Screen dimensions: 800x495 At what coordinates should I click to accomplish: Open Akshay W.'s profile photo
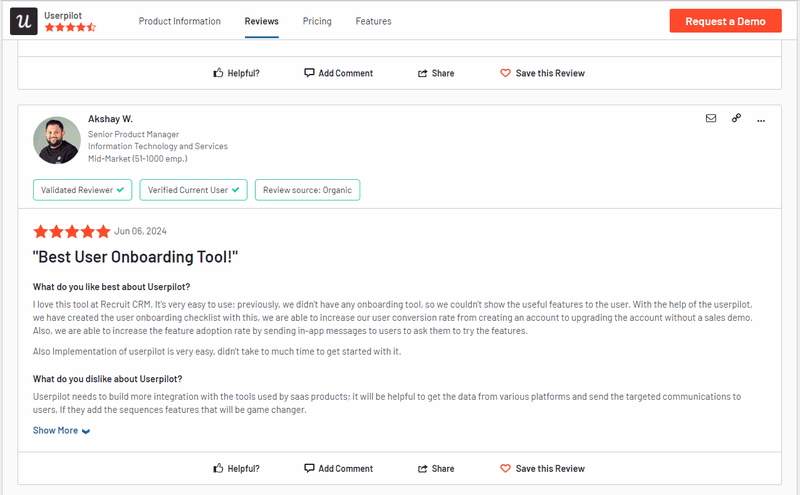(x=57, y=140)
